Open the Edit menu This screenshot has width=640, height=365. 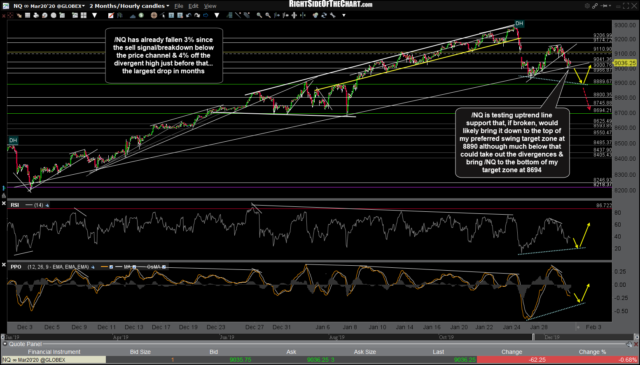[x=193, y=6]
